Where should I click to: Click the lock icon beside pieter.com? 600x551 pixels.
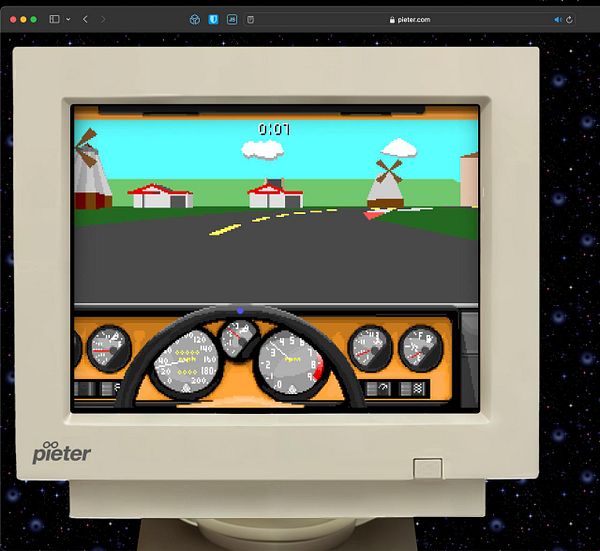click(392, 20)
